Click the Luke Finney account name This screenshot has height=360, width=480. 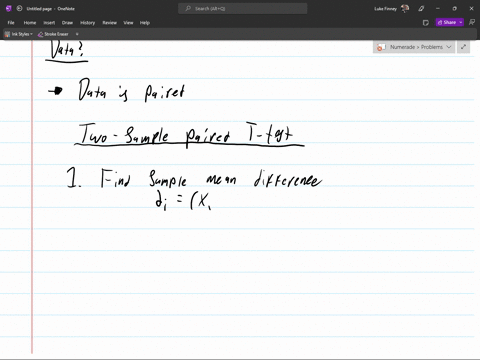point(385,9)
